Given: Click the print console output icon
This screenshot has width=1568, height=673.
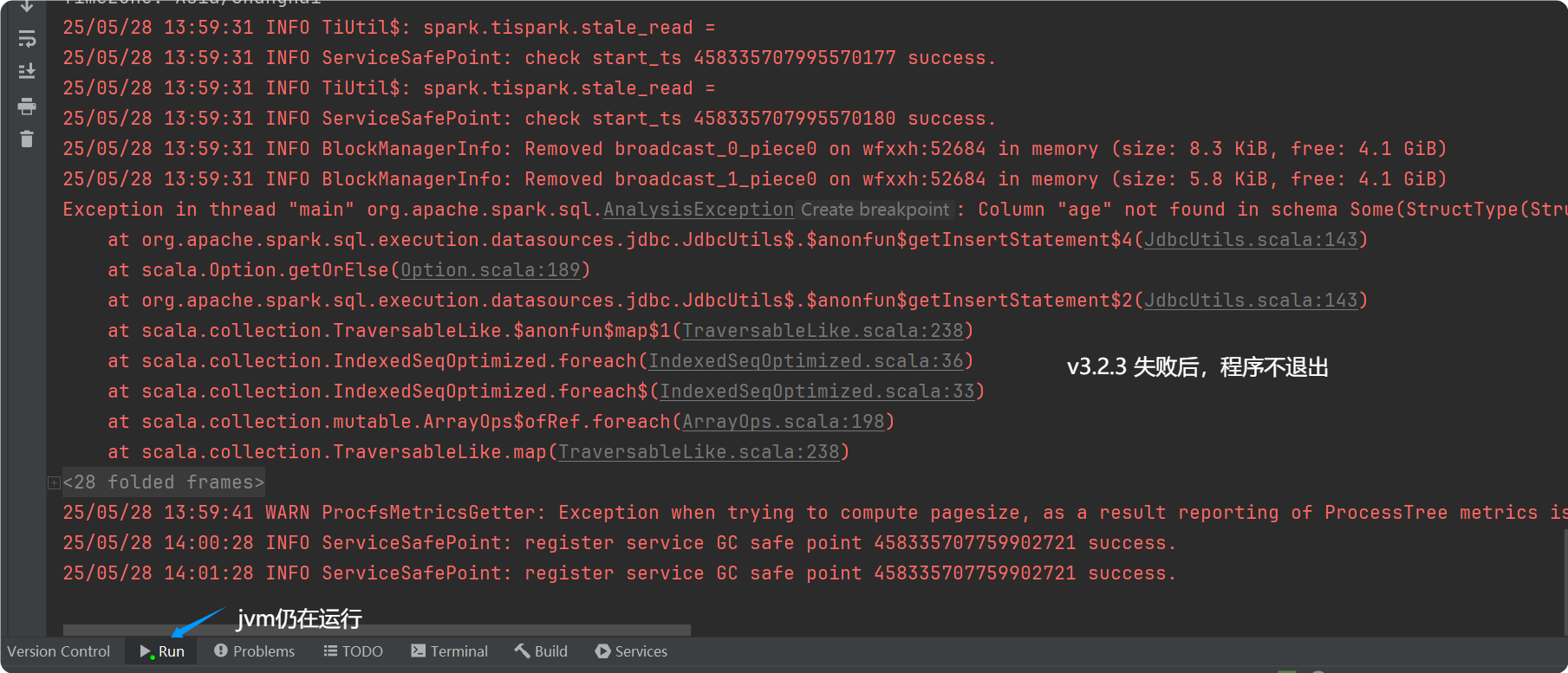Looking at the screenshot, I should click(x=27, y=107).
